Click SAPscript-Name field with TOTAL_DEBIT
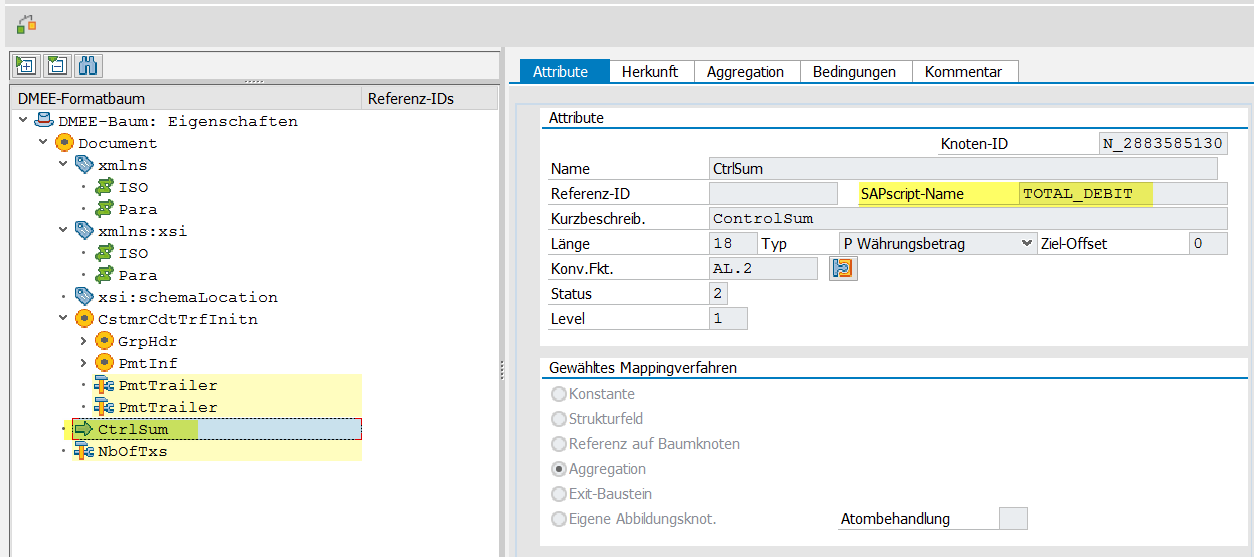This screenshot has width=1254, height=557. pyautogui.click(x=1123, y=194)
